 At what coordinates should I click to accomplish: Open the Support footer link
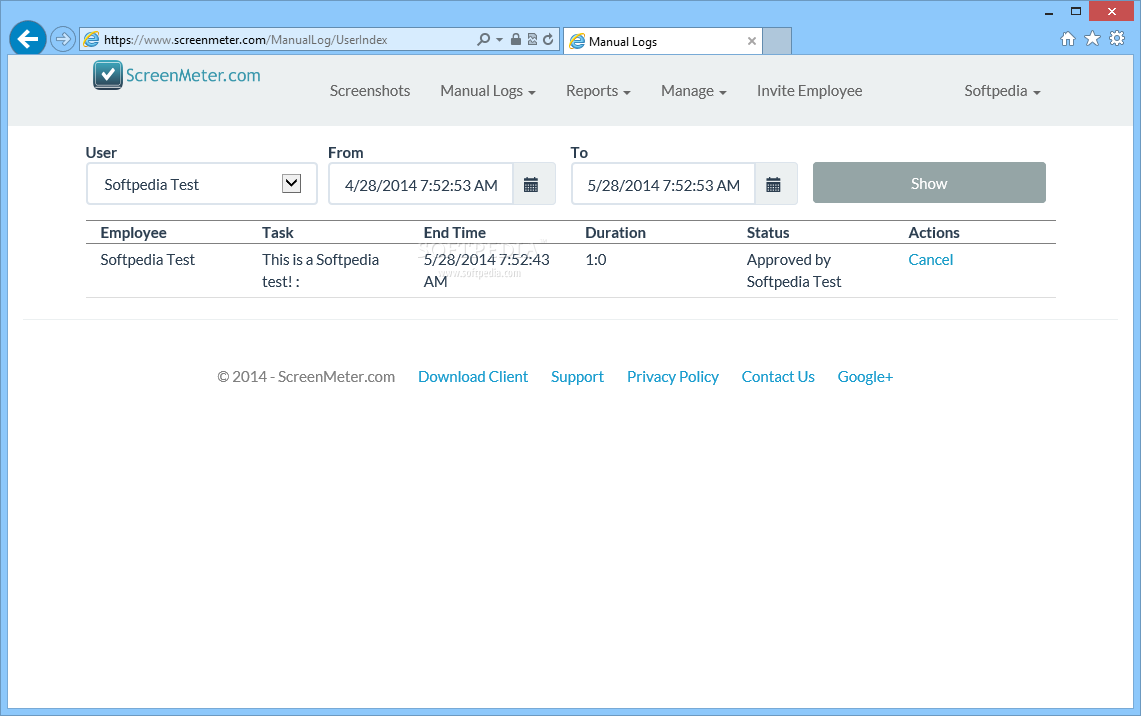577,377
